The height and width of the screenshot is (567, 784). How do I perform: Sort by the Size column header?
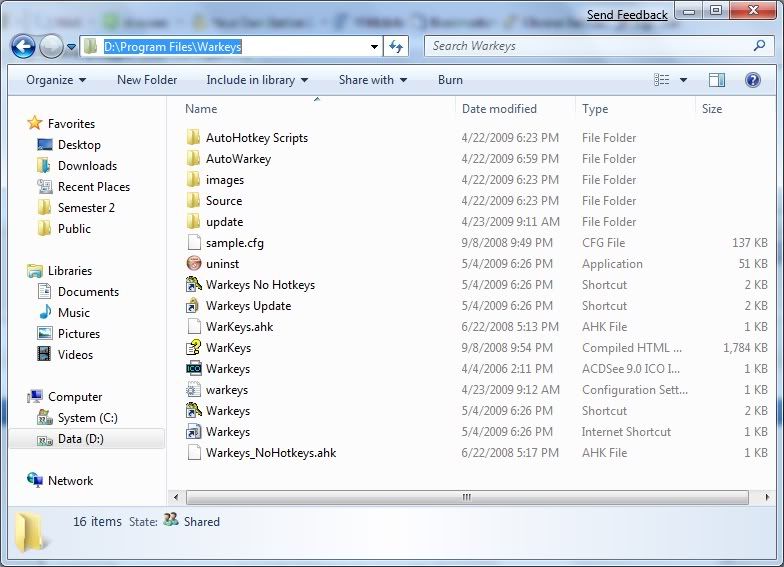point(712,109)
